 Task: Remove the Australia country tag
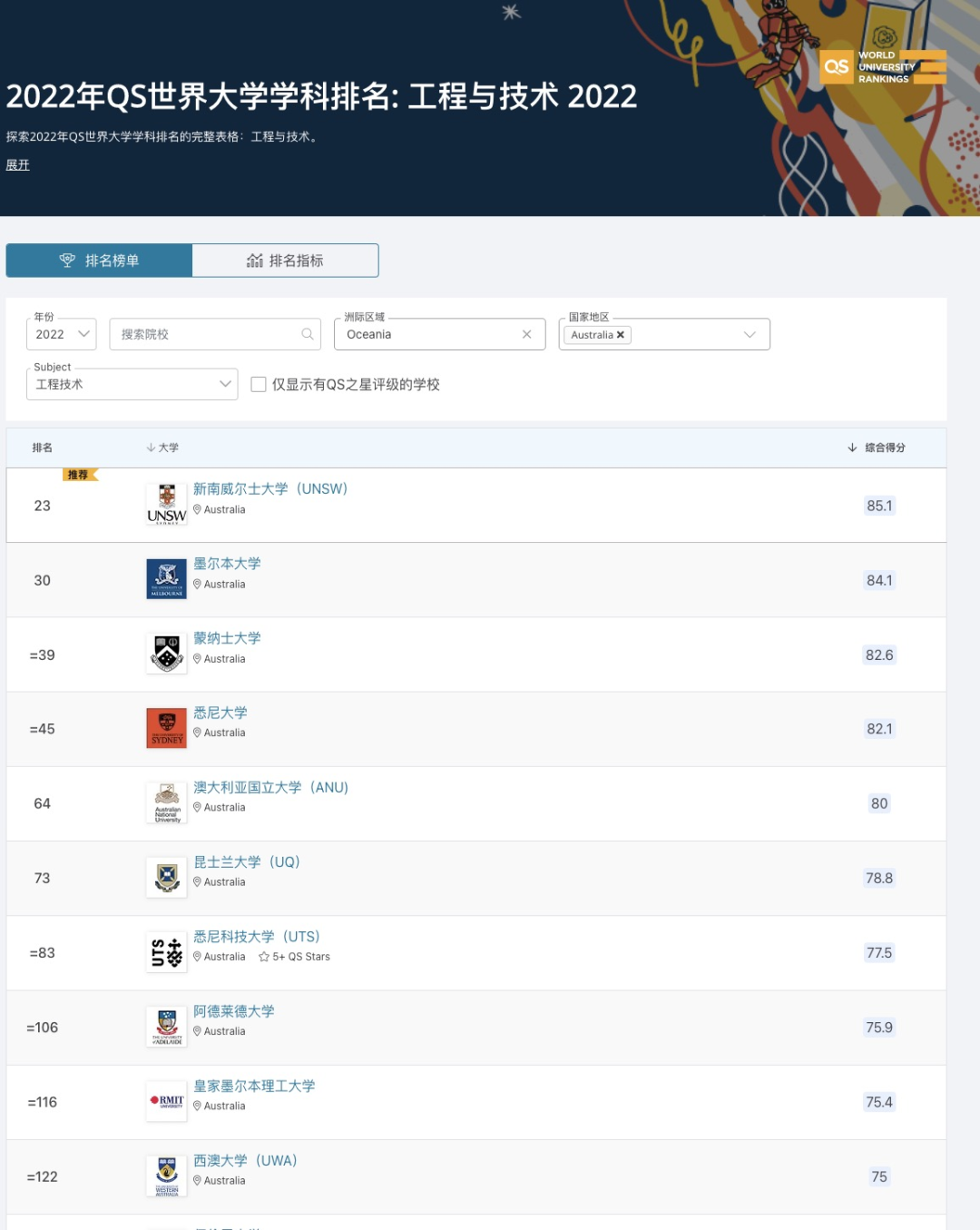click(x=621, y=335)
